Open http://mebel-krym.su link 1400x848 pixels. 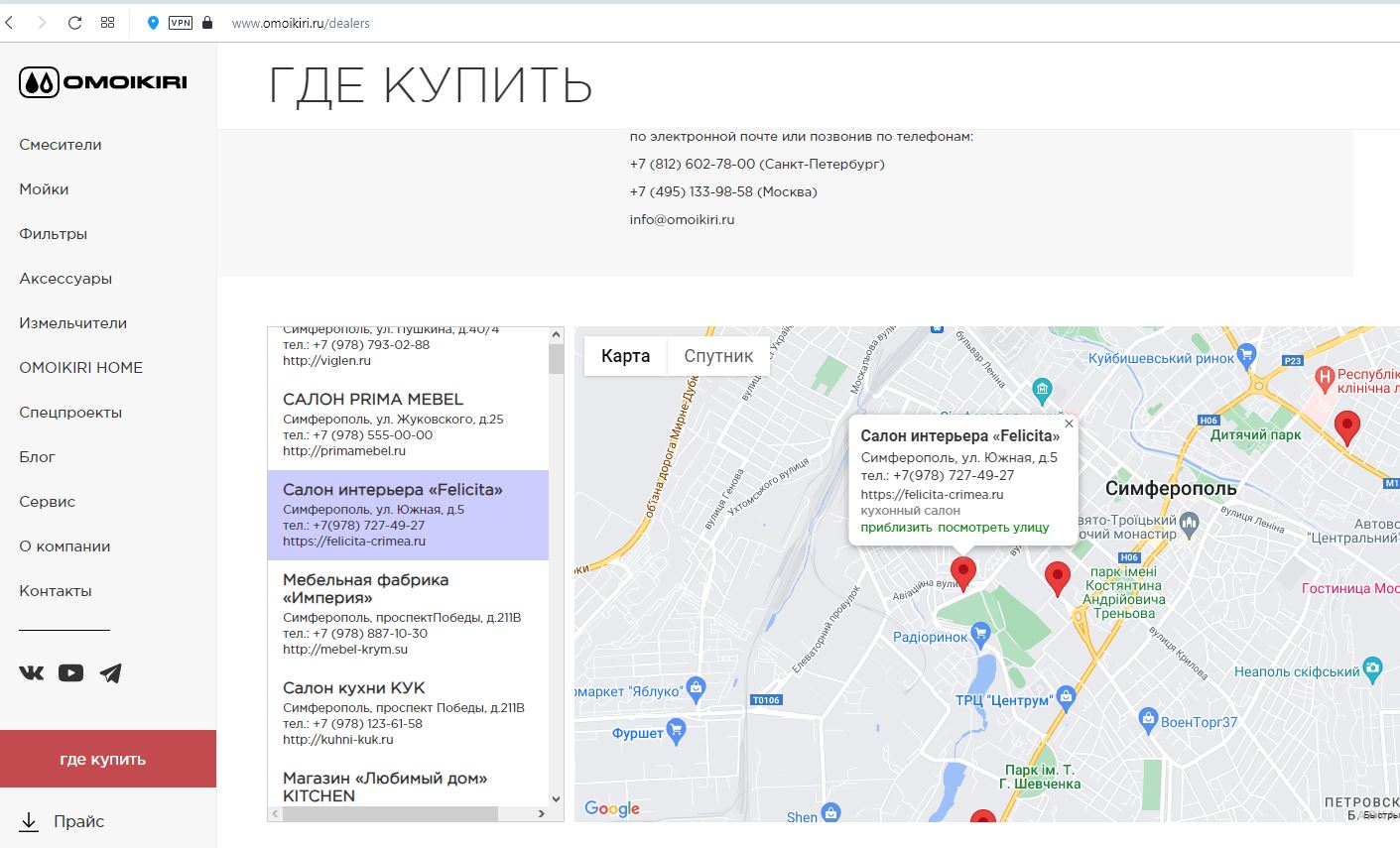click(345, 650)
